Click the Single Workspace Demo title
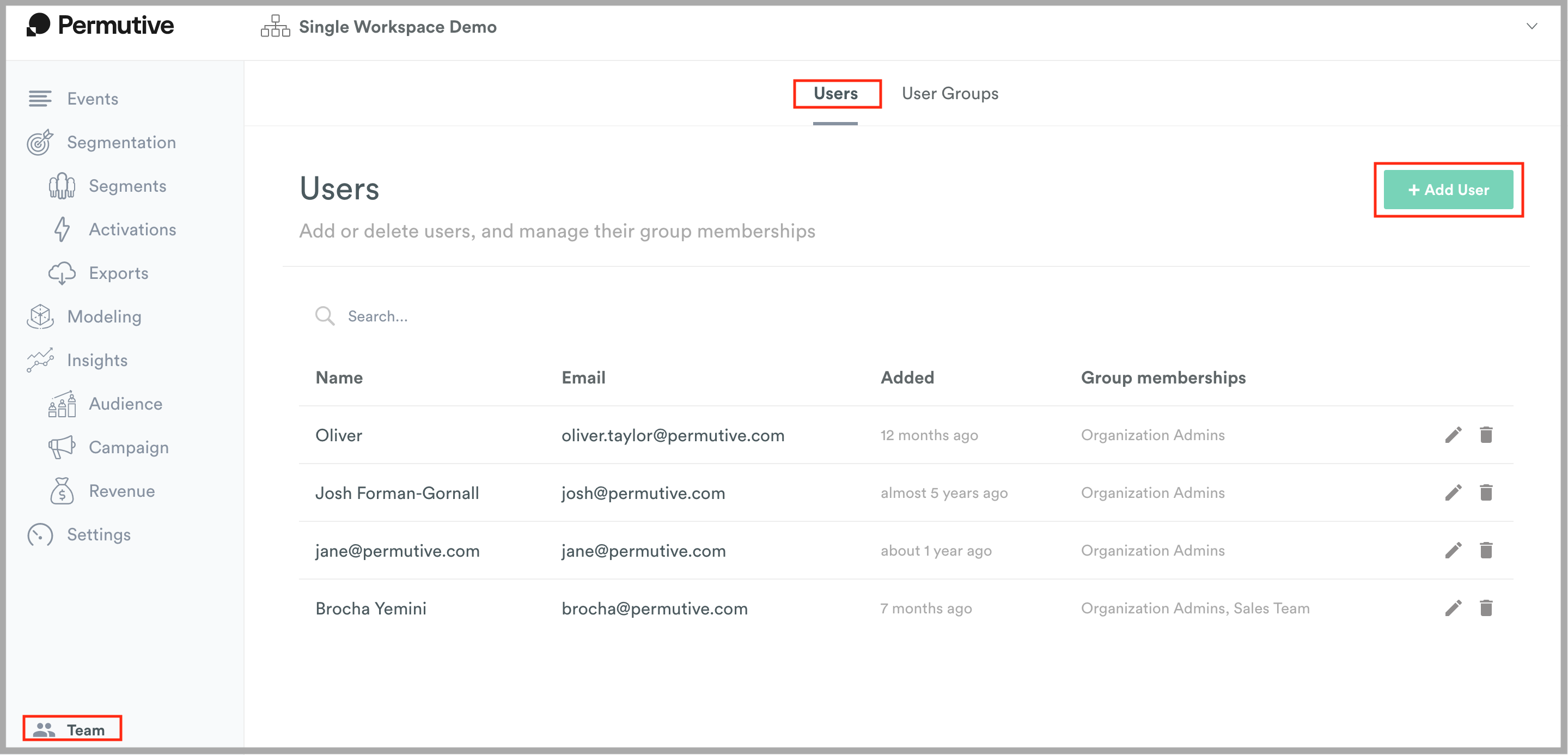 coord(398,27)
